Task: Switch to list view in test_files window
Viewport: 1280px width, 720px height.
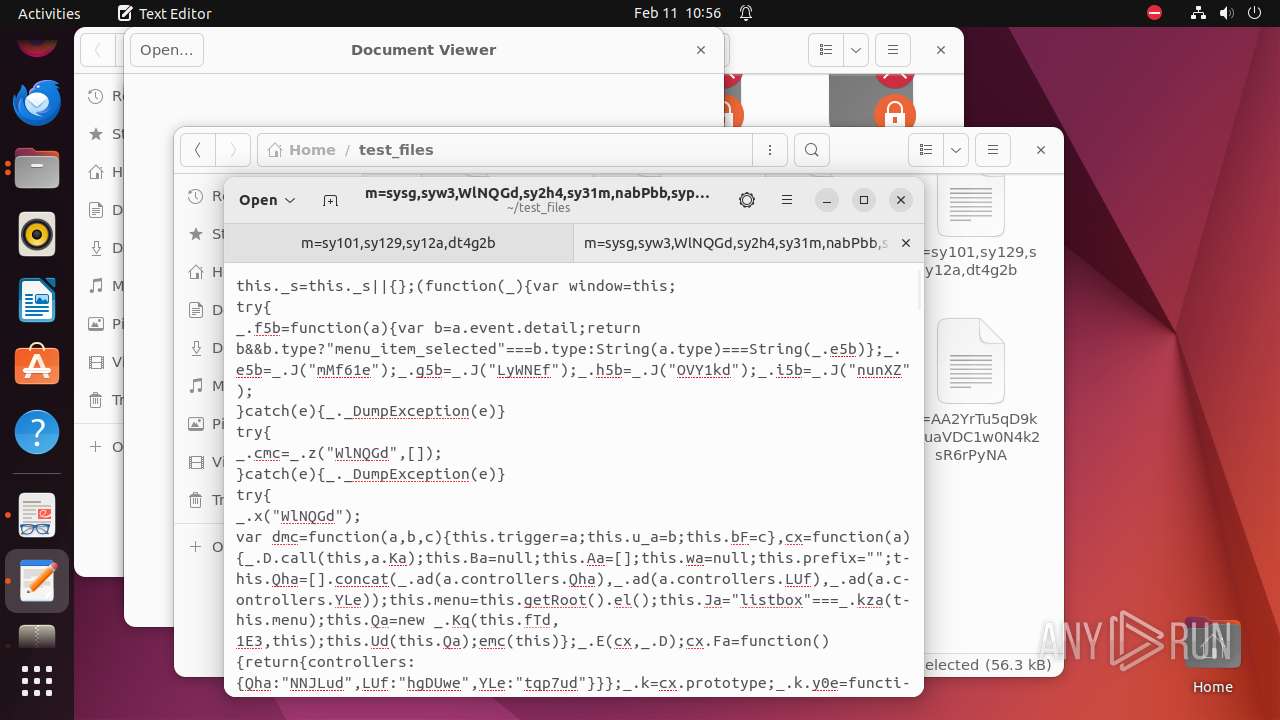Action: (926, 150)
